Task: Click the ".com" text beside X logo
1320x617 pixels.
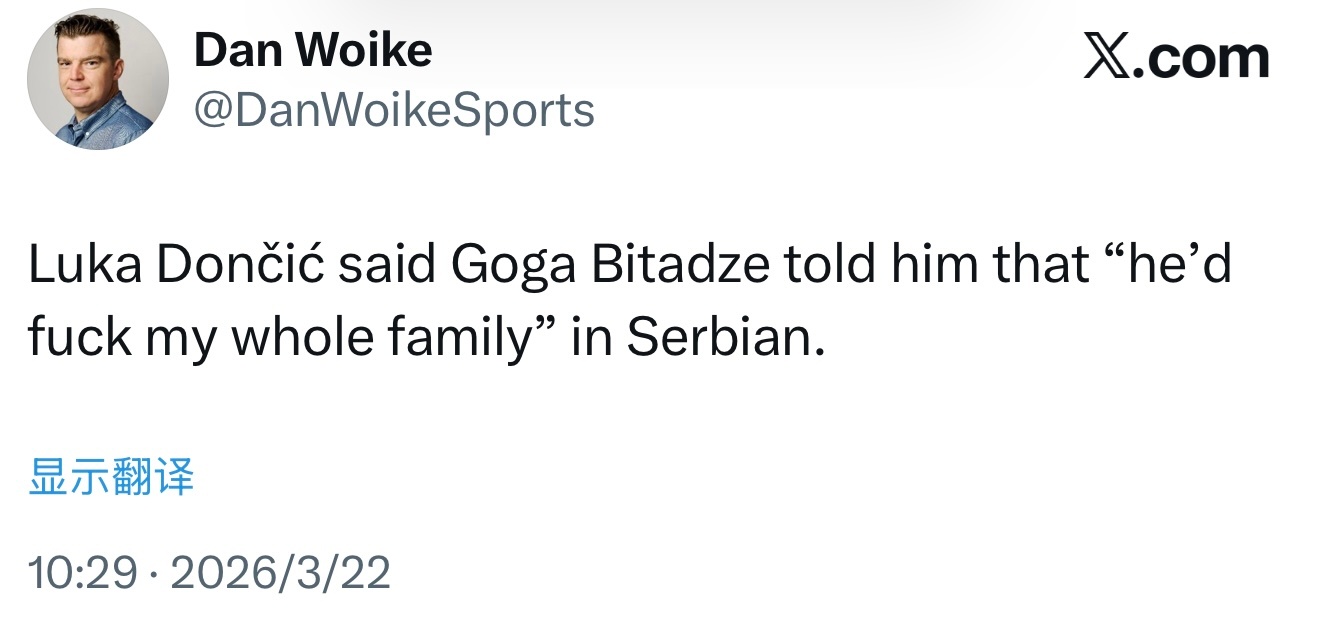Action: coord(1207,58)
